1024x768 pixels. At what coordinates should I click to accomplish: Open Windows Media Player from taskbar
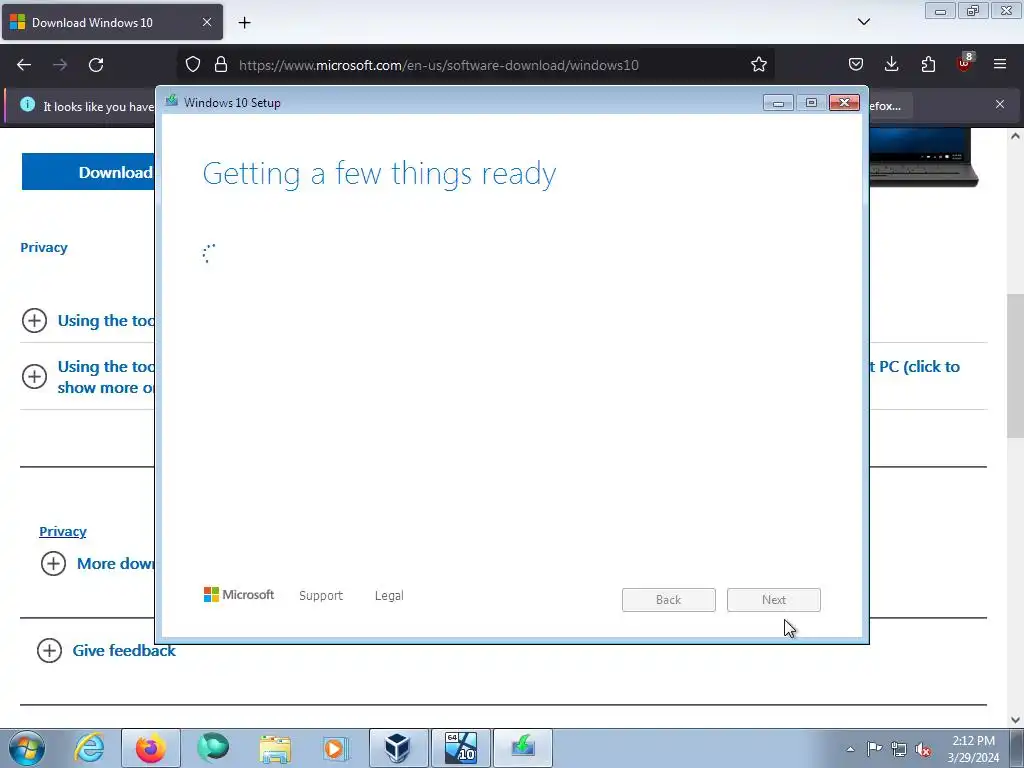(337, 748)
